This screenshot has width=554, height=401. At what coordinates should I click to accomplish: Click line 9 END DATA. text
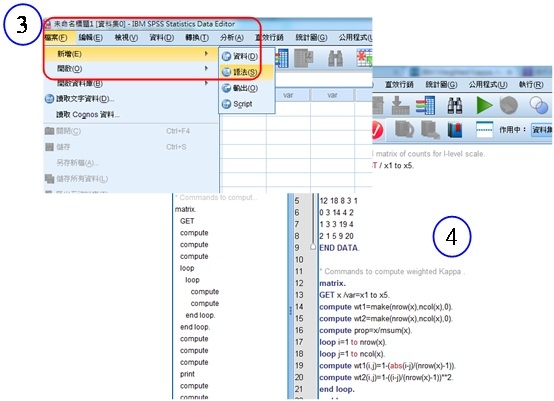point(339,248)
